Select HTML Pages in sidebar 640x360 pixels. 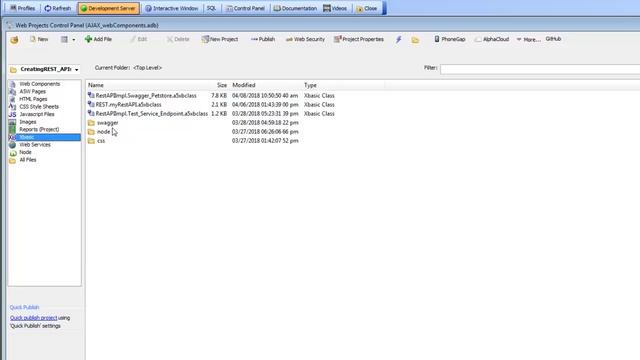point(33,99)
